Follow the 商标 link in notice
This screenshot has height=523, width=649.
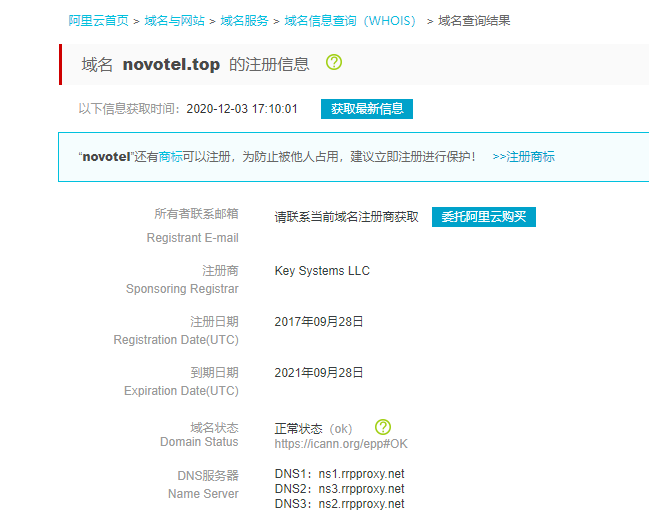(170, 157)
